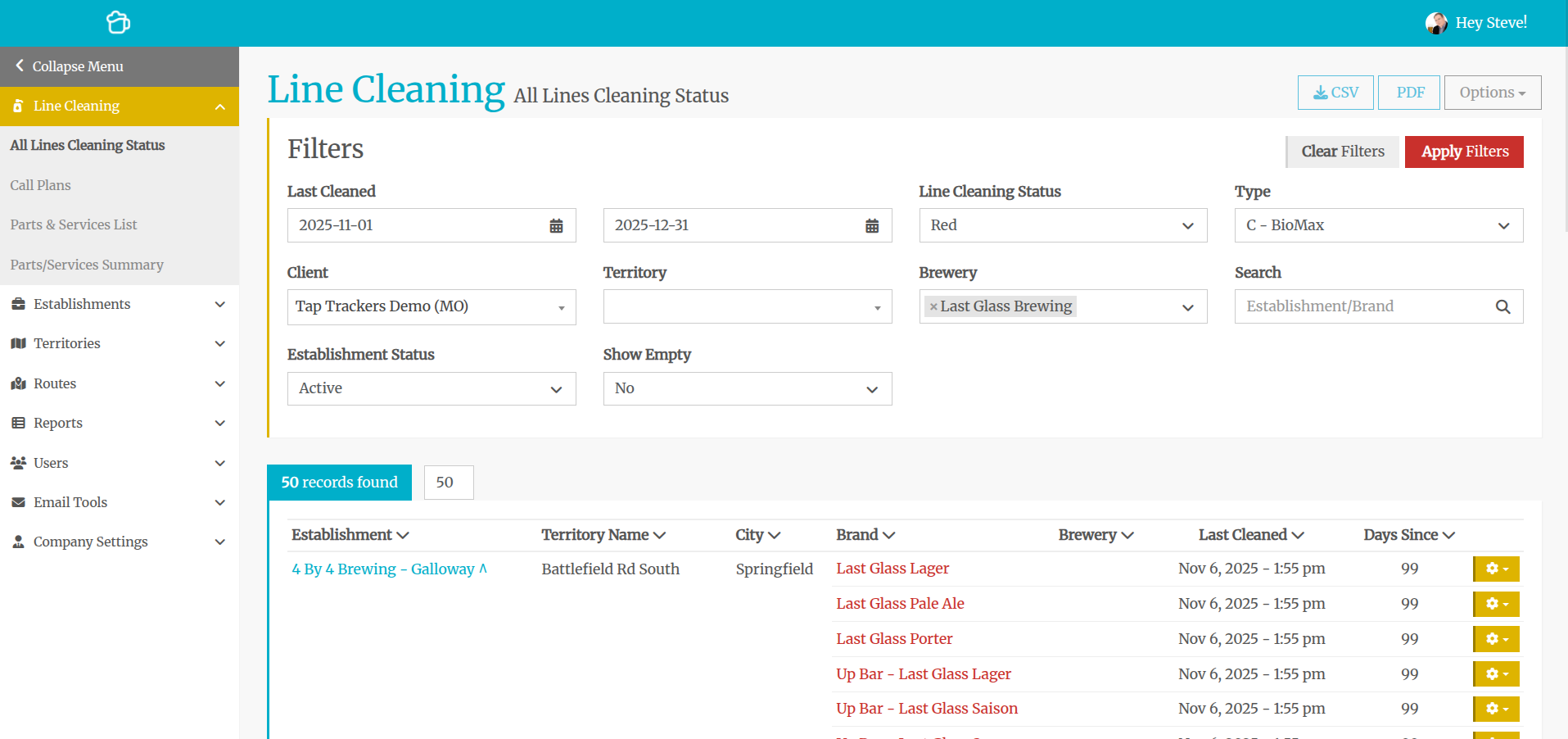
Task: Go to Call Plans in sidebar
Action: [41, 185]
